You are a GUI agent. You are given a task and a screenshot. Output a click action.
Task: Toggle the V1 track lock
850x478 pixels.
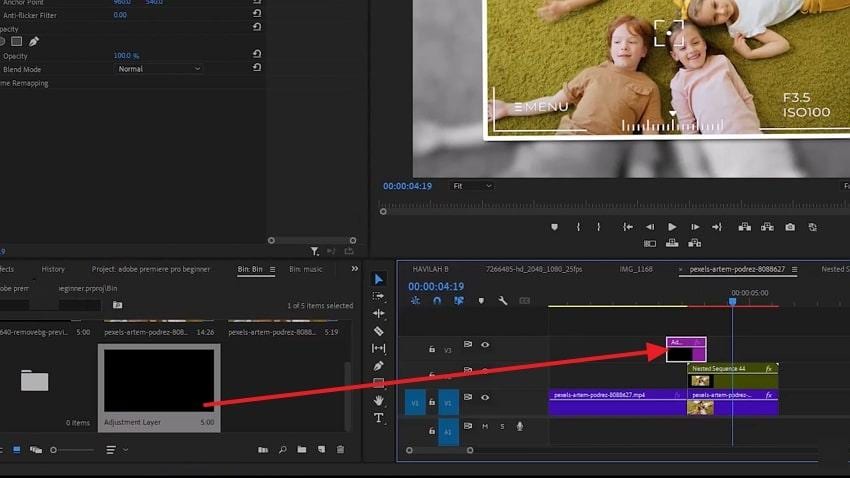[x=432, y=402]
